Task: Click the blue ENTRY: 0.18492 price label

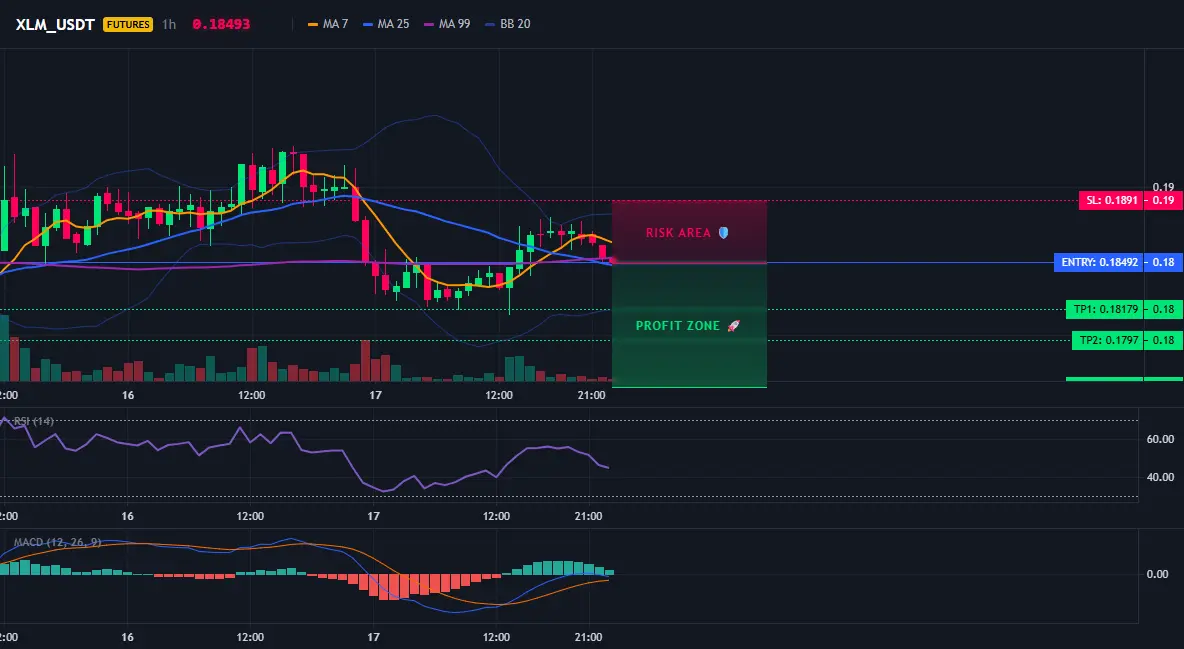Action: click(x=1099, y=262)
